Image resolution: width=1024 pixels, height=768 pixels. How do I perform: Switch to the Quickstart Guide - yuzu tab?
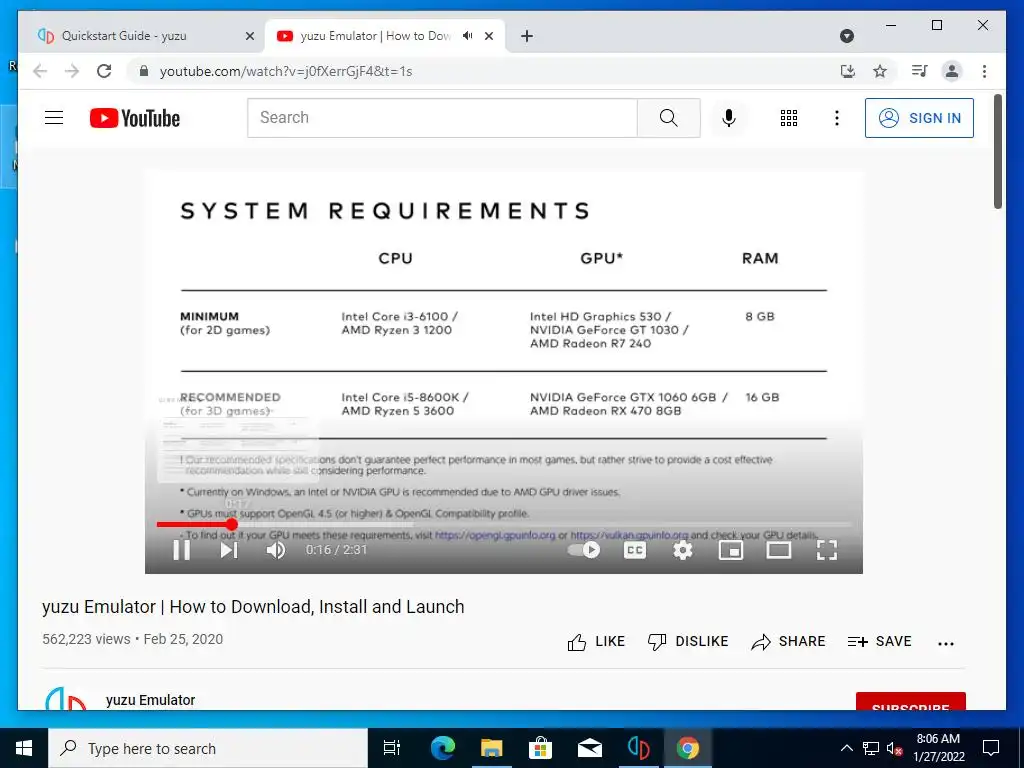[124, 36]
